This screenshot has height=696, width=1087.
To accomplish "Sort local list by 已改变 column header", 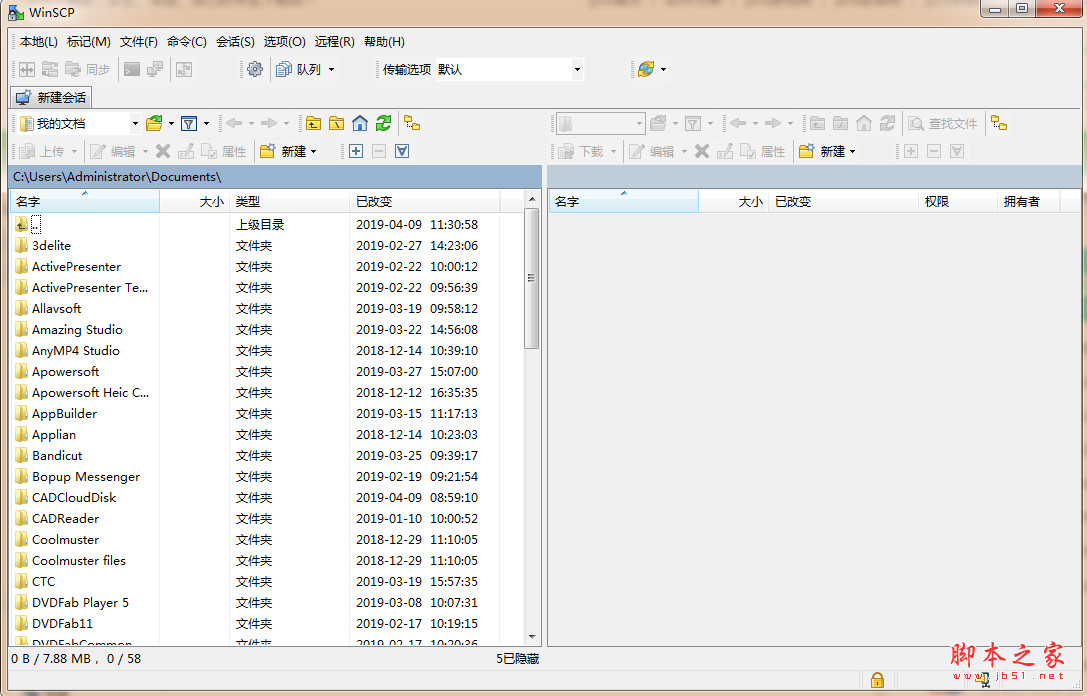I will click(425, 202).
